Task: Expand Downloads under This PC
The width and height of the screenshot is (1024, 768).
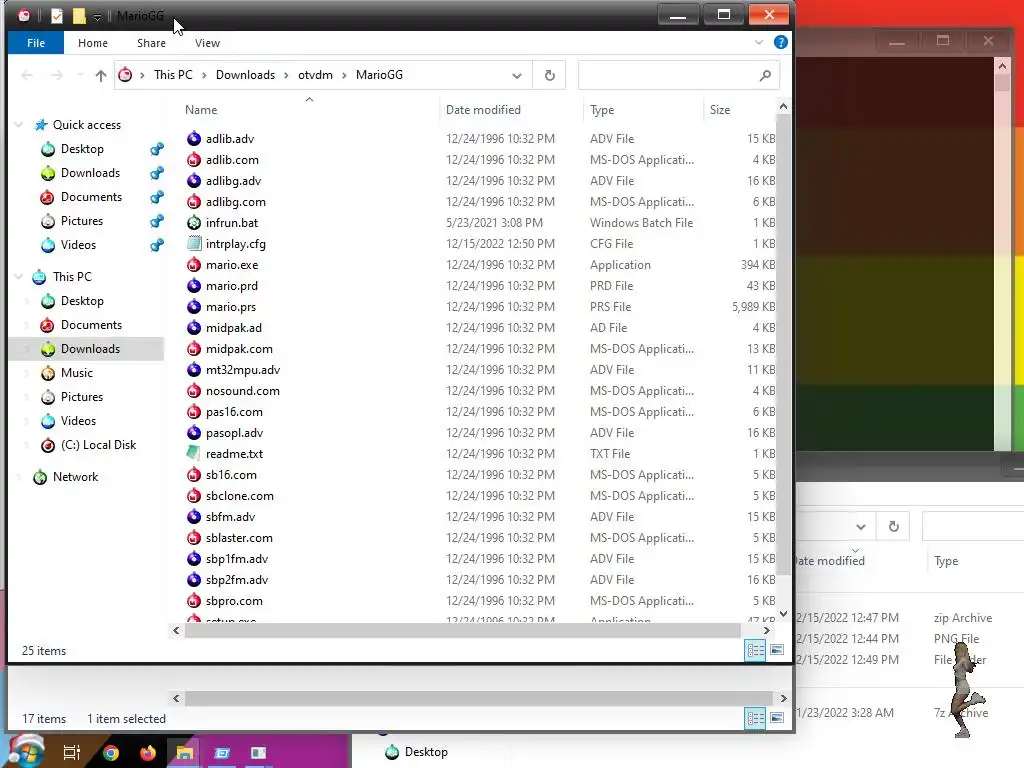Action: point(27,349)
